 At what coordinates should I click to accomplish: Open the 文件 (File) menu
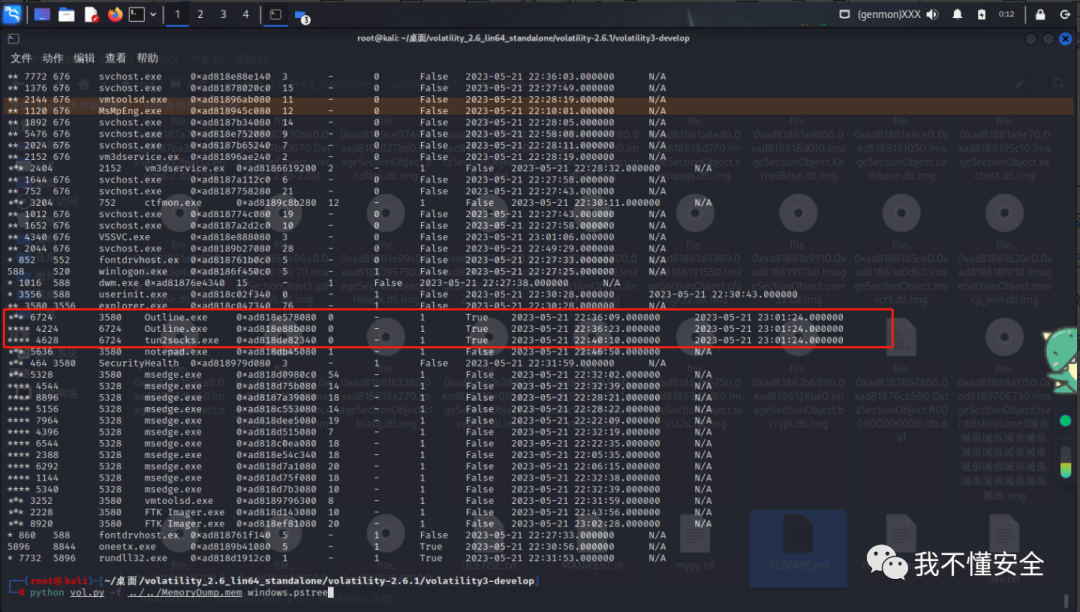(x=21, y=59)
